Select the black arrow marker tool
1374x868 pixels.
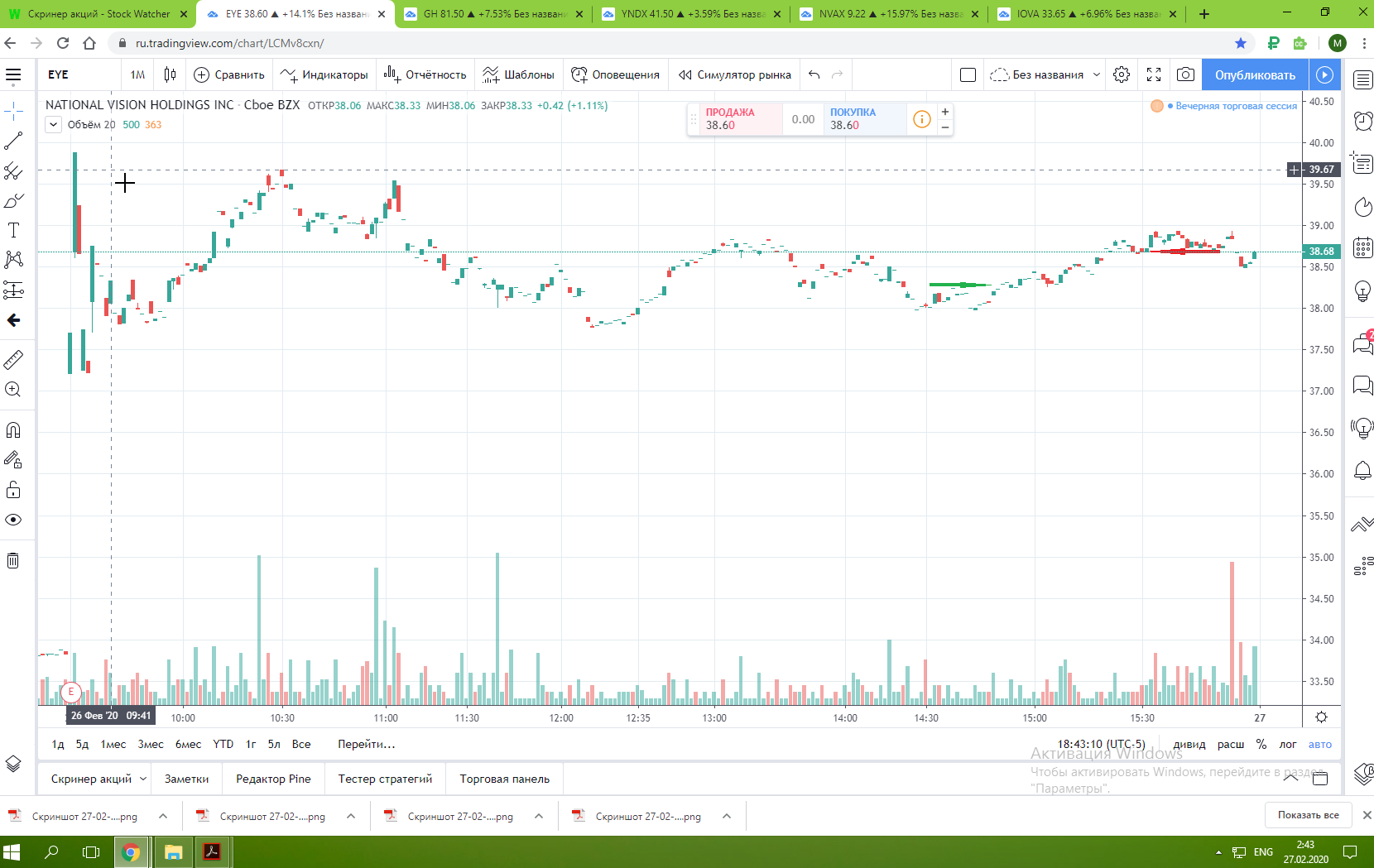tap(13, 320)
